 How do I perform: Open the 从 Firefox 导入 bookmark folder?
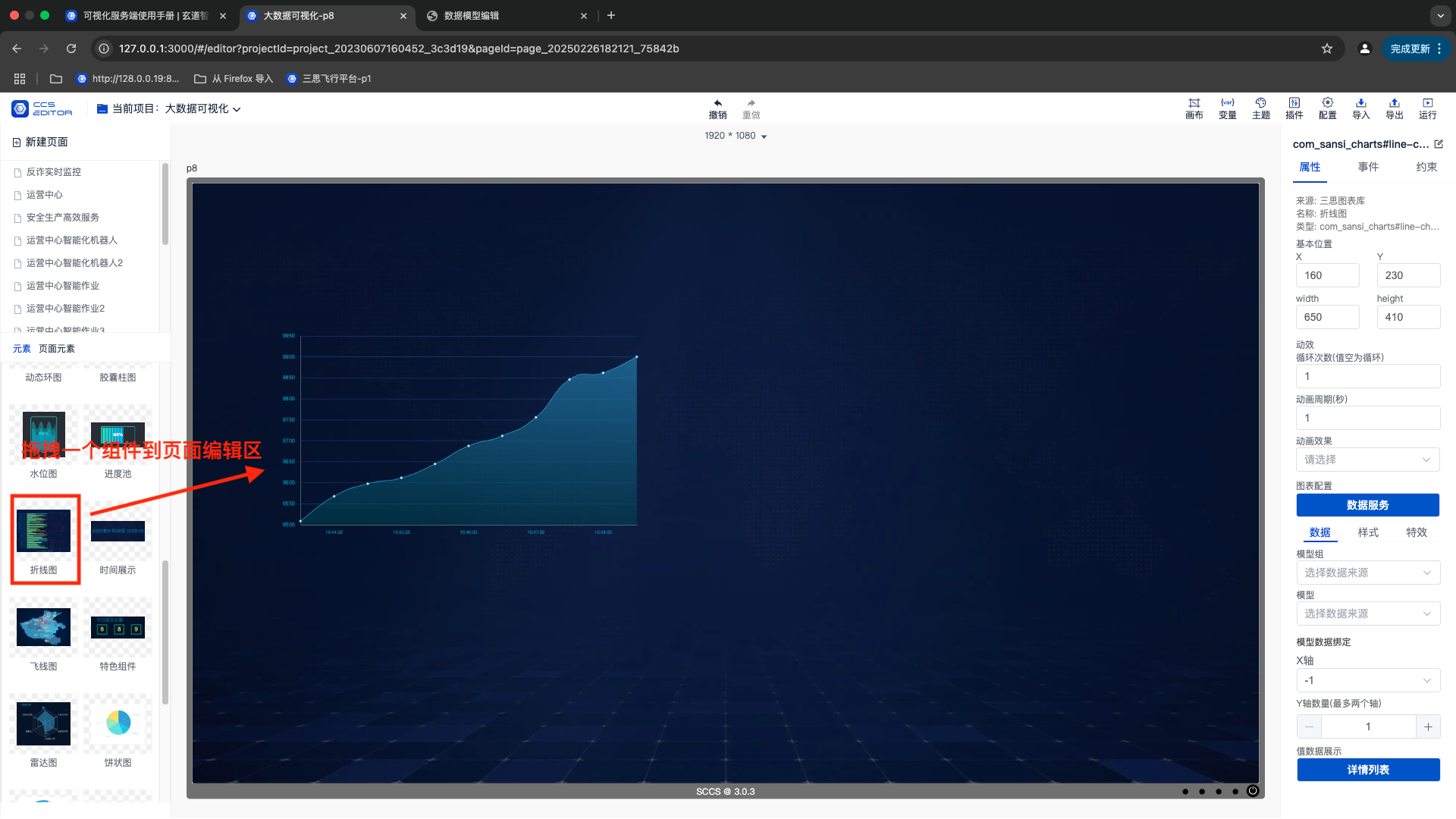(234, 79)
